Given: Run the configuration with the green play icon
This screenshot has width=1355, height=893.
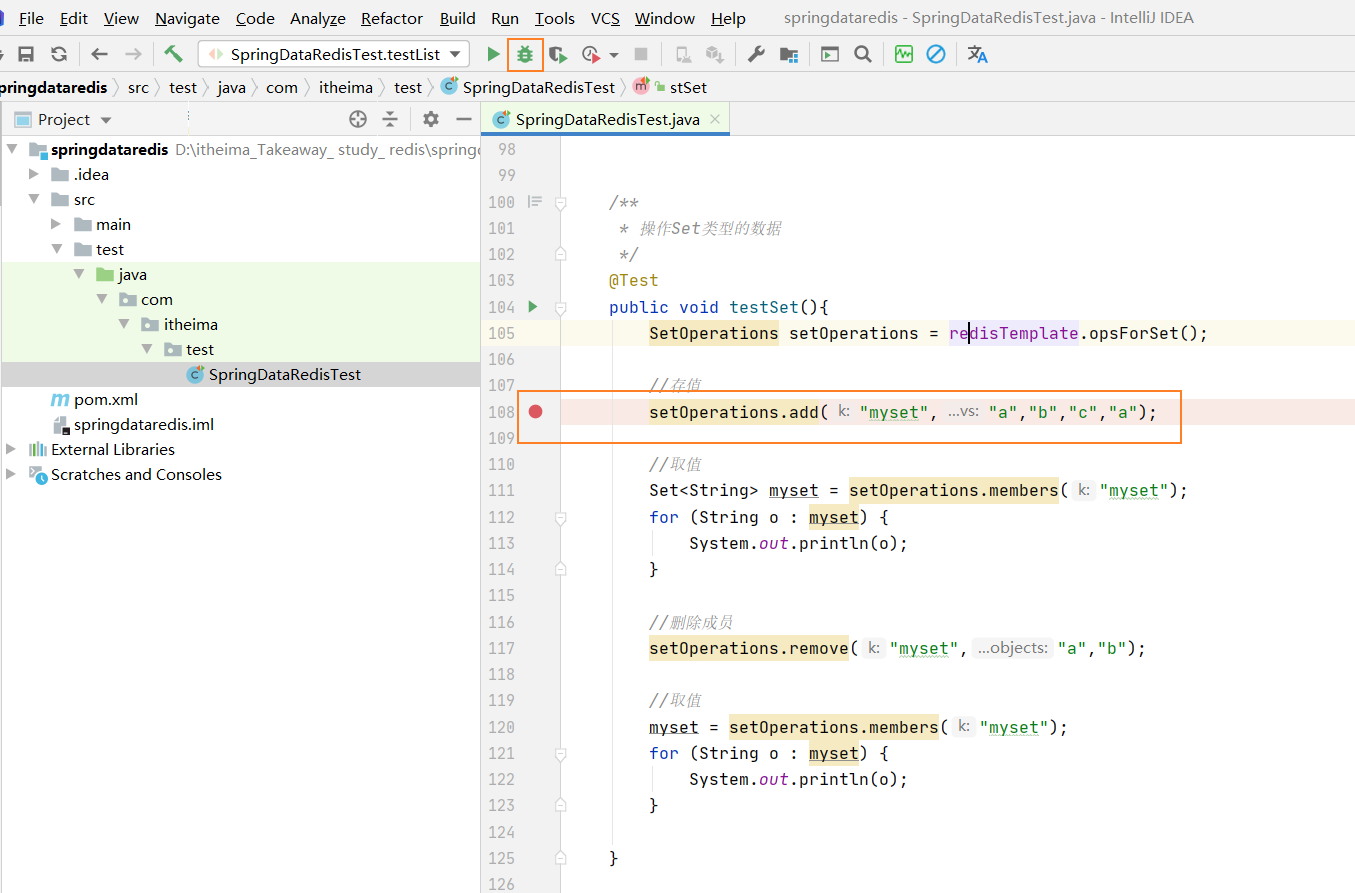Looking at the screenshot, I should [493, 54].
